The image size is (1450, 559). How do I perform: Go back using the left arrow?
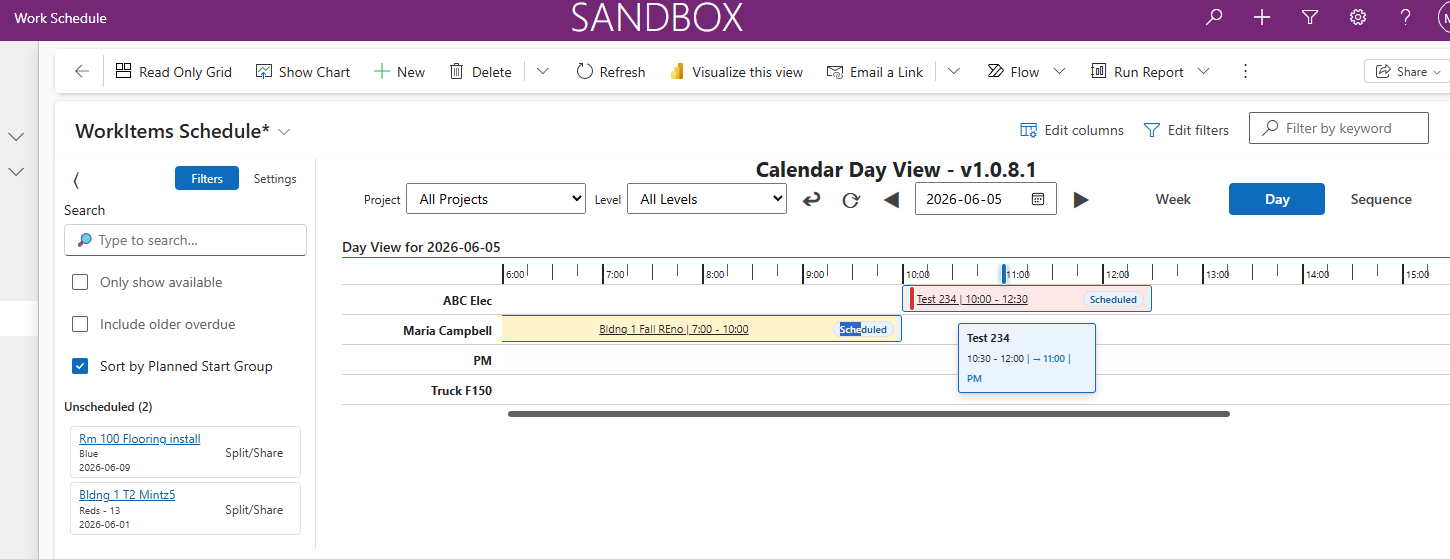pos(82,72)
